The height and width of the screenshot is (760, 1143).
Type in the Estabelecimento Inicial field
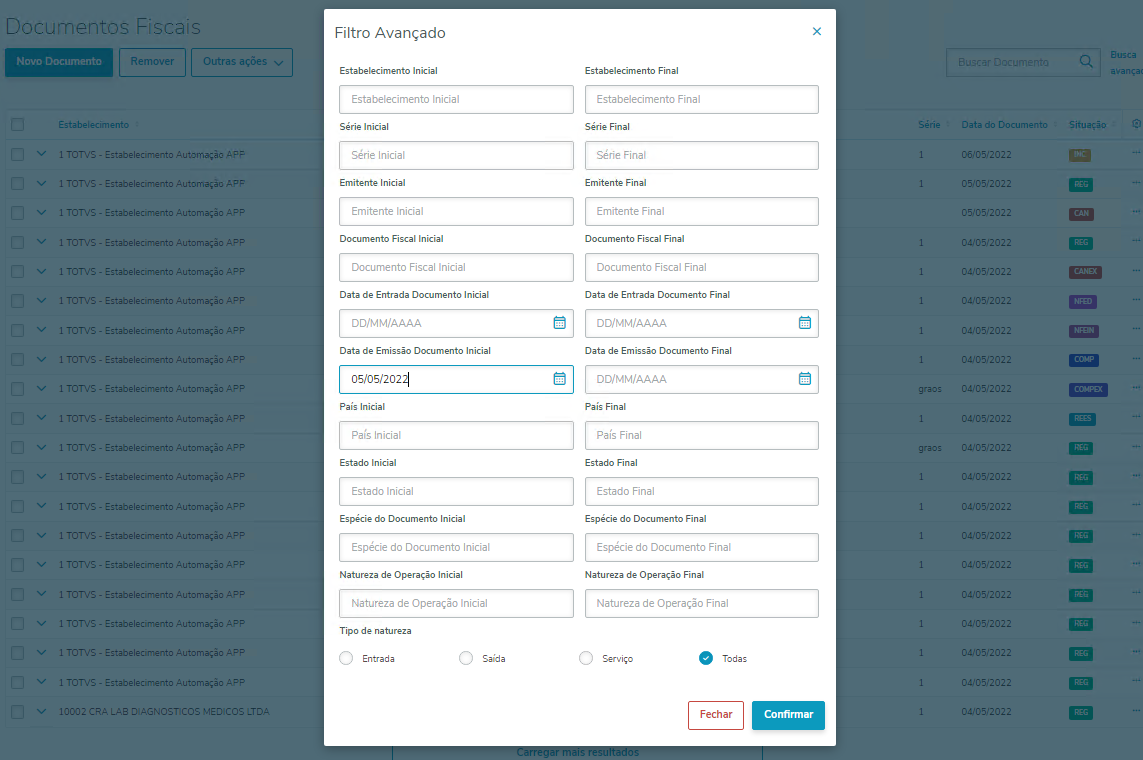456,99
